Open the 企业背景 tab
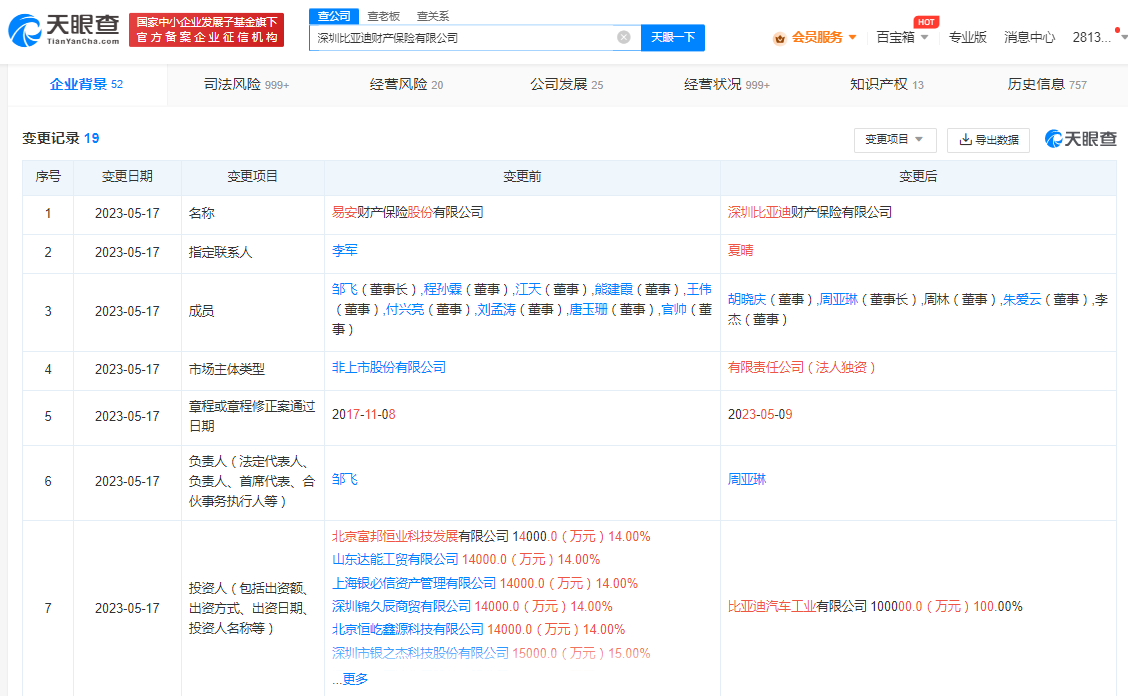The image size is (1128, 696). tap(86, 84)
